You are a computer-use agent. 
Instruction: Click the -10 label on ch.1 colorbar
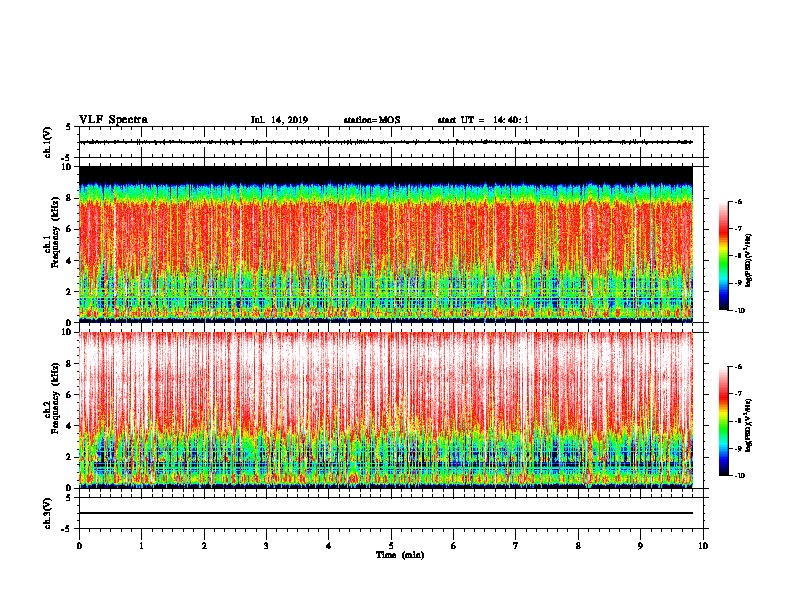(x=740, y=311)
